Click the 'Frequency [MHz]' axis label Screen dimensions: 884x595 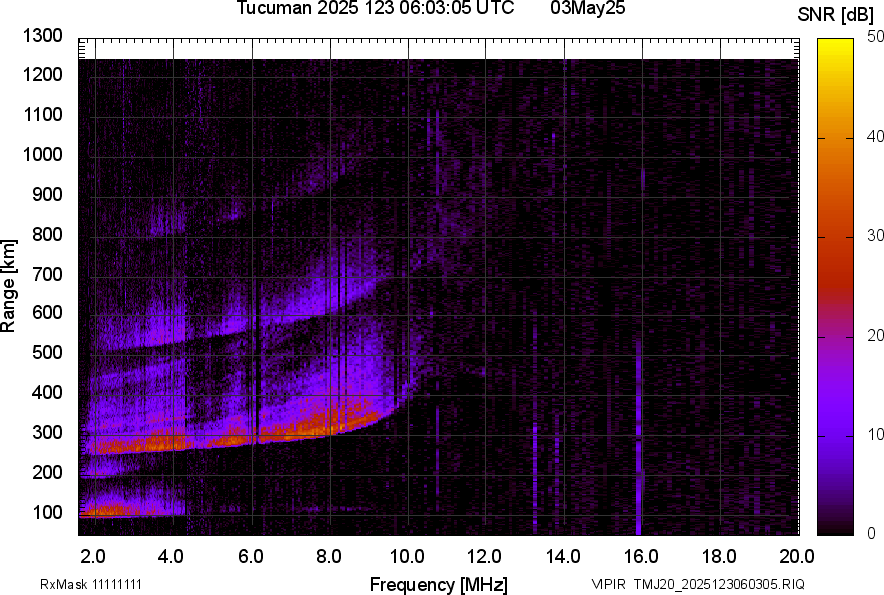click(x=439, y=584)
